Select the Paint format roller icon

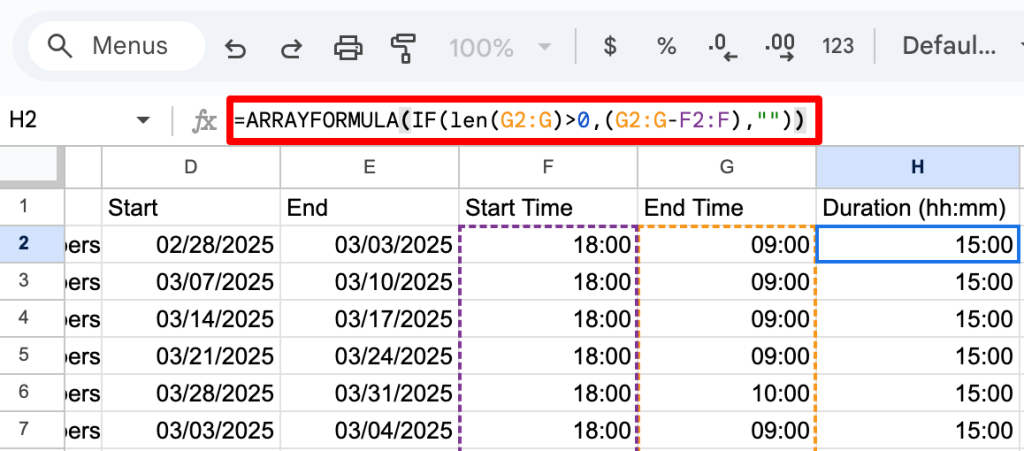tap(404, 47)
